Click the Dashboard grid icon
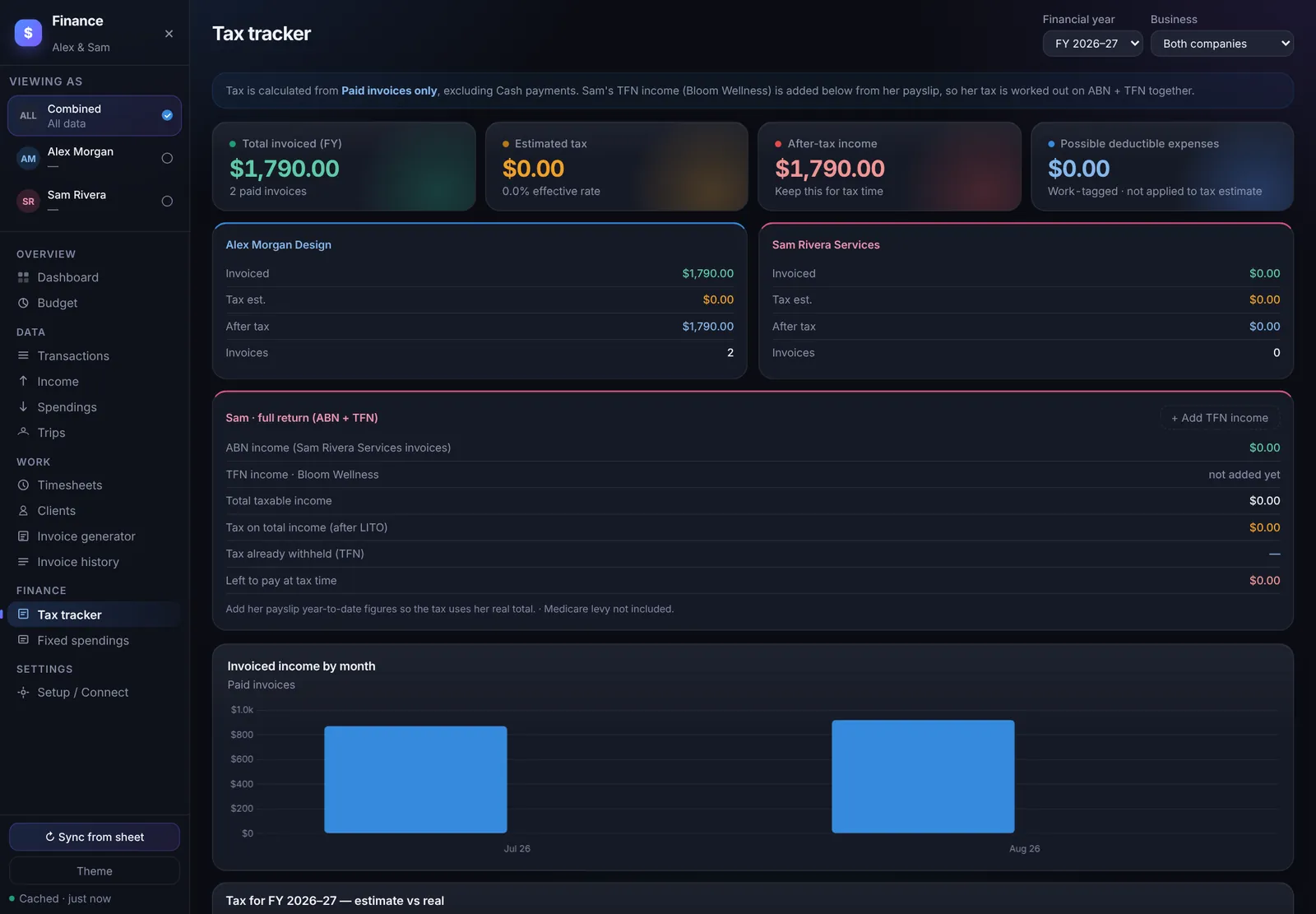Viewport: 1316px width, 914px height. click(23, 277)
